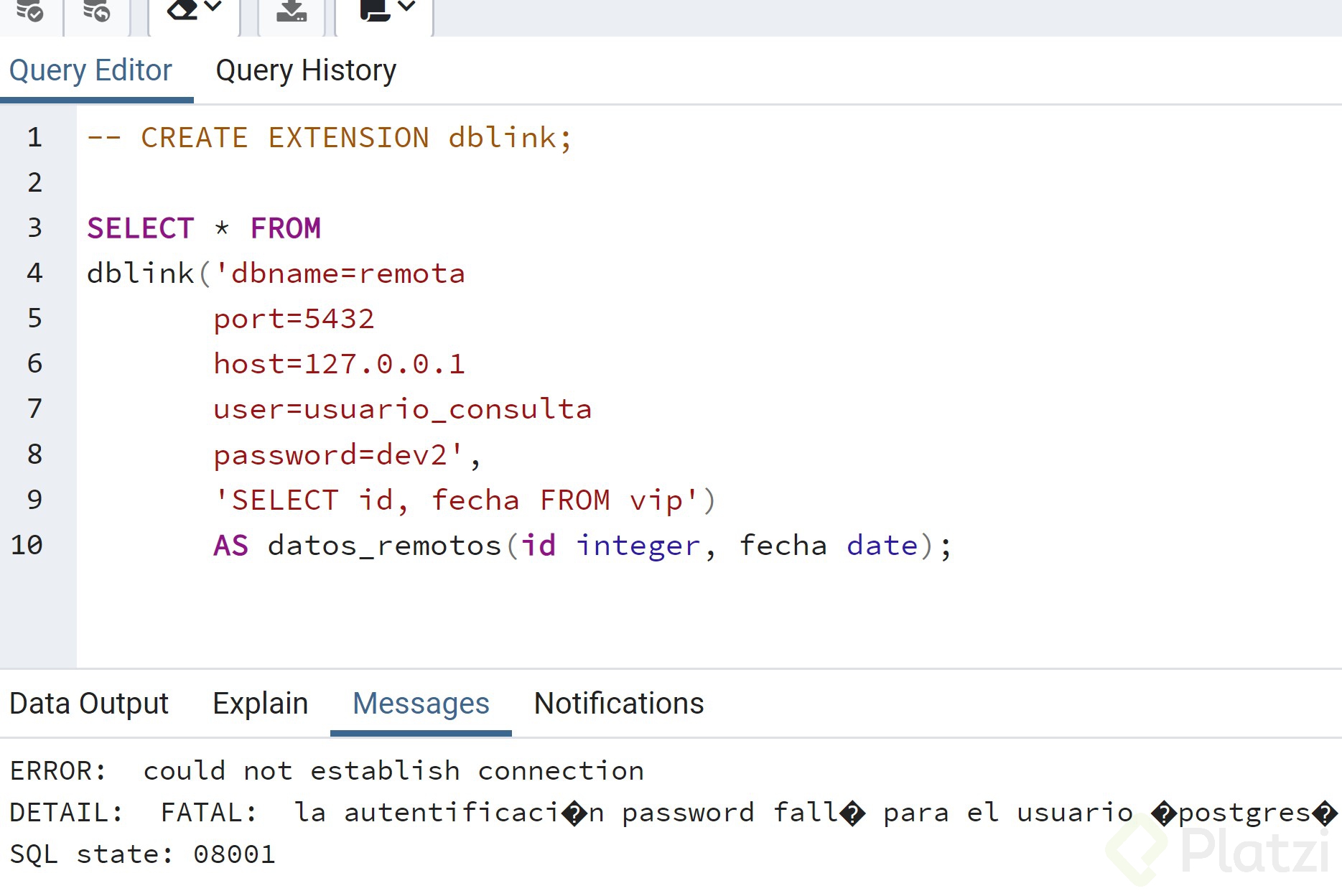
Task: Click the Download results icon
Action: (x=292, y=10)
